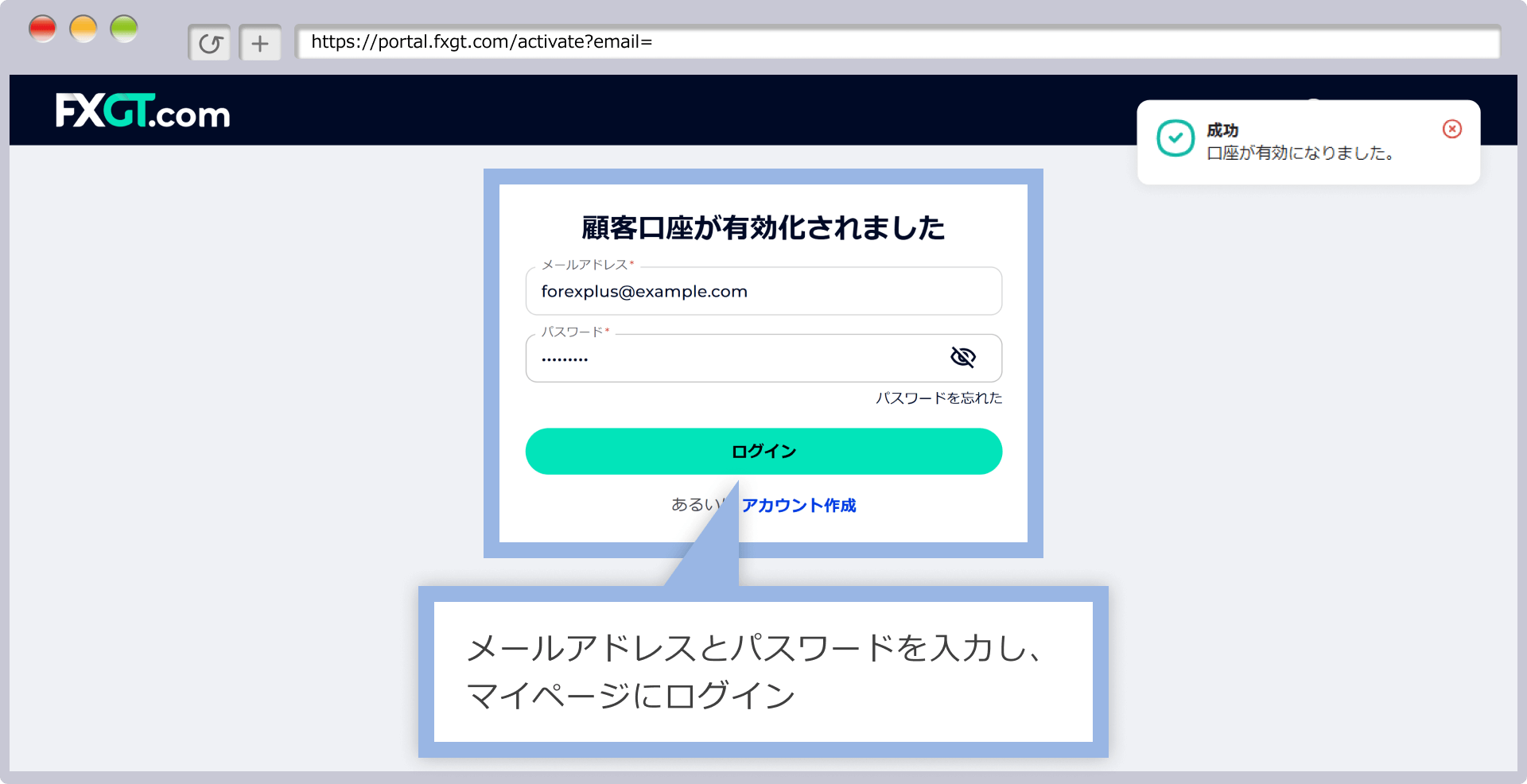Click the browser reload icon
The width and height of the screenshot is (1527, 784).
[209, 43]
